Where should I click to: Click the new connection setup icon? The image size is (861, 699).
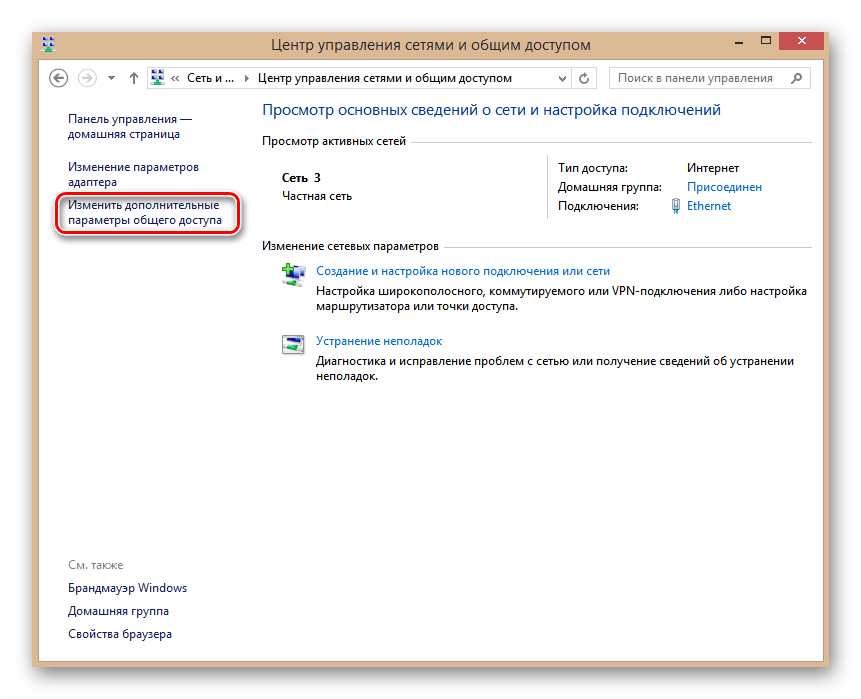pyautogui.click(x=293, y=276)
